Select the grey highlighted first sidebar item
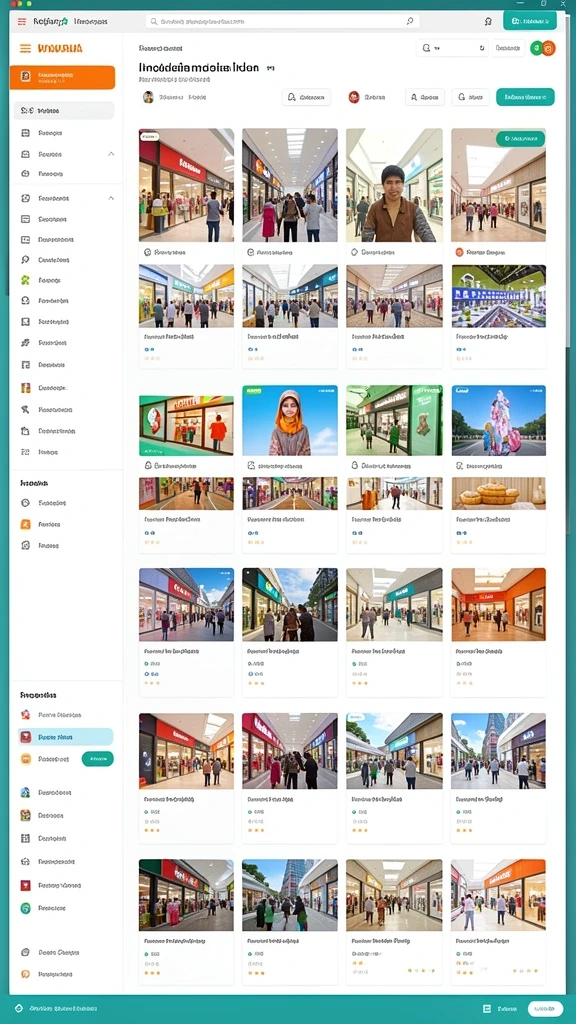Viewport: 576px width, 1024px height. pos(63,110)
